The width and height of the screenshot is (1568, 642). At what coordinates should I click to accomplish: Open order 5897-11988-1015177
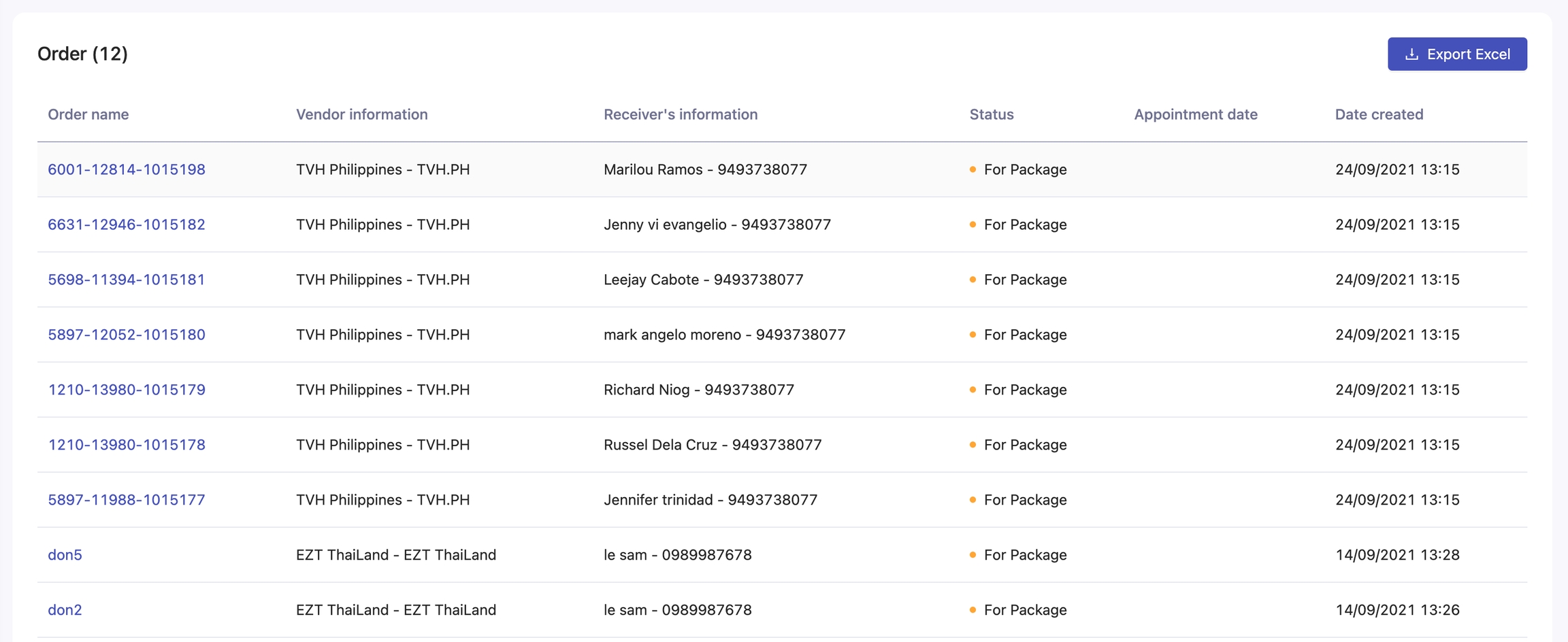[x=127, y=500]
